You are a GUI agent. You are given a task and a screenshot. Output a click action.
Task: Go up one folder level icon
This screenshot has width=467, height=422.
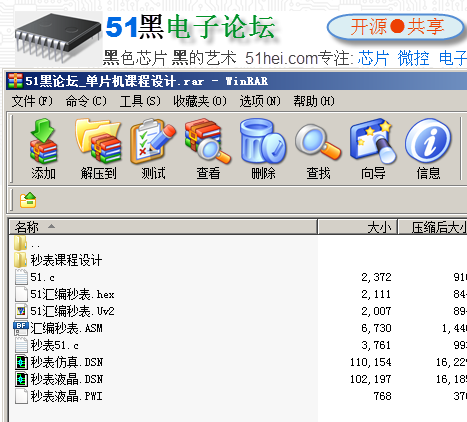coord(28,200)
